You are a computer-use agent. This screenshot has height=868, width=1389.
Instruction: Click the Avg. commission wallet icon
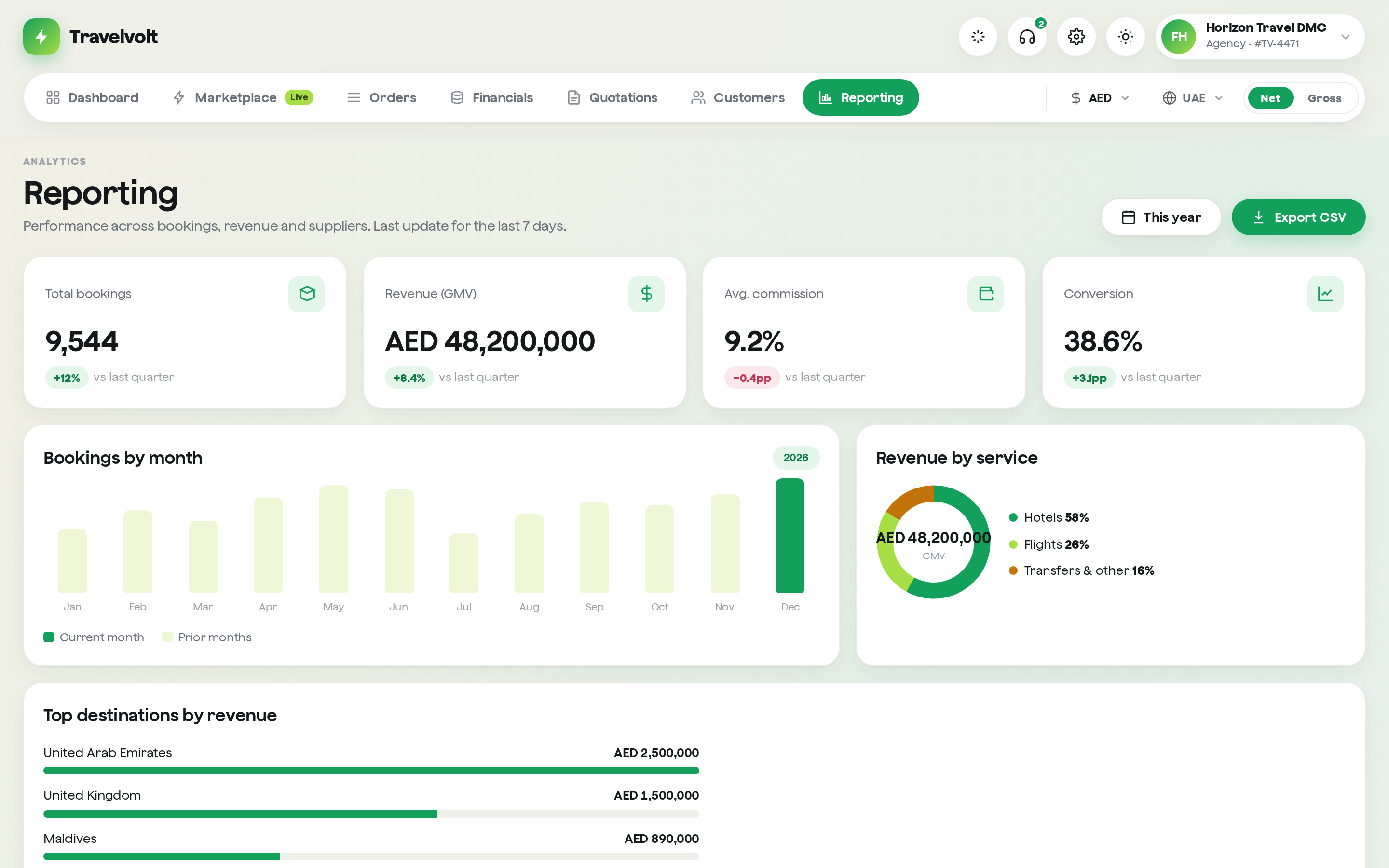(x=986, y=294)
